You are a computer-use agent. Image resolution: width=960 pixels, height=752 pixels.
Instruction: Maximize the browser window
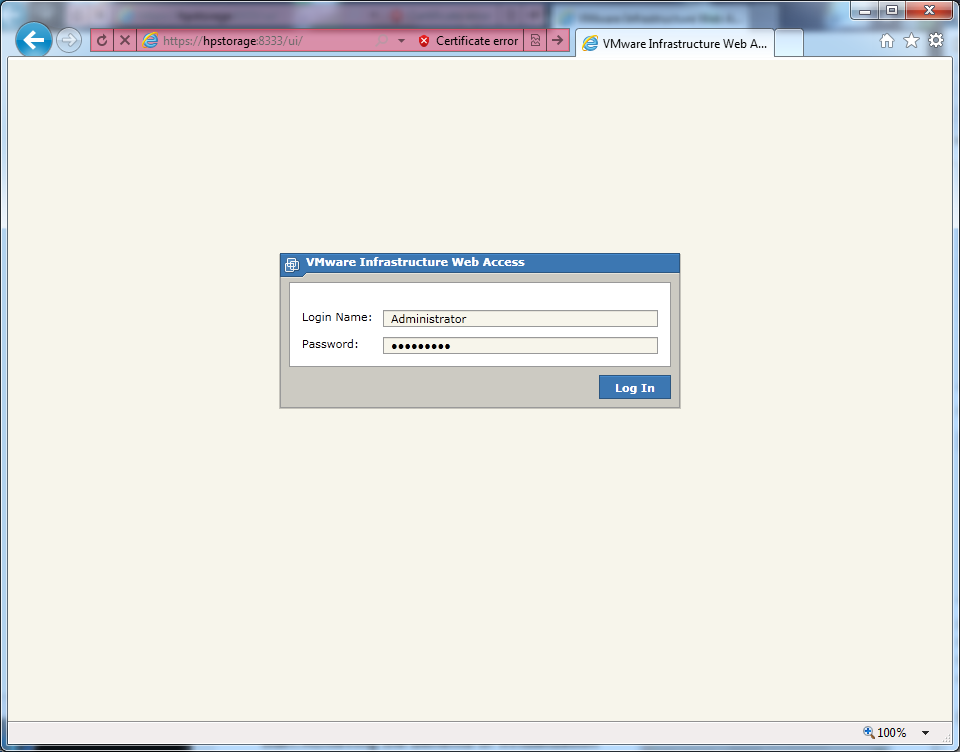pyautogui.click(x=892, y=10)
